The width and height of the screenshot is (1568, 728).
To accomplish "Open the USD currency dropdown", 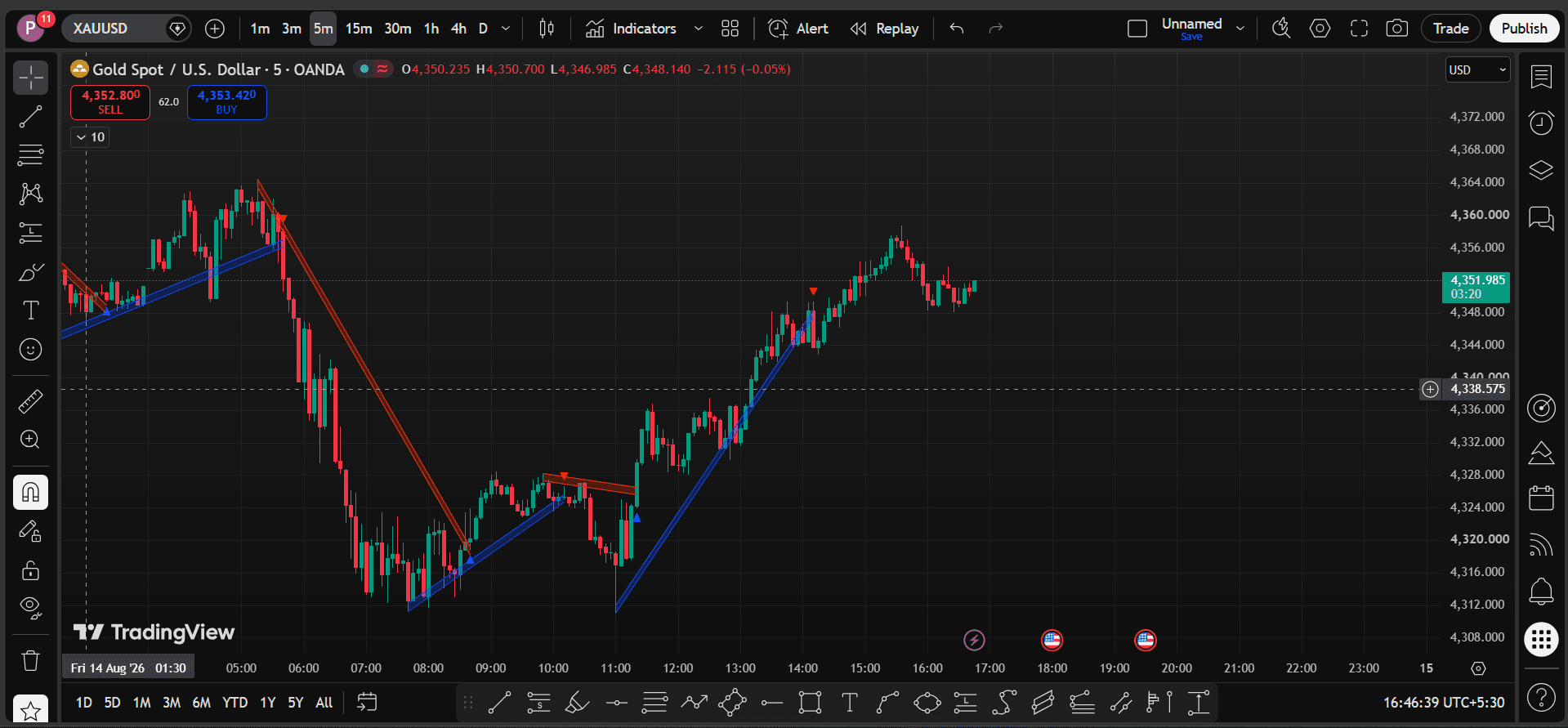I will tap(1478, 70).
